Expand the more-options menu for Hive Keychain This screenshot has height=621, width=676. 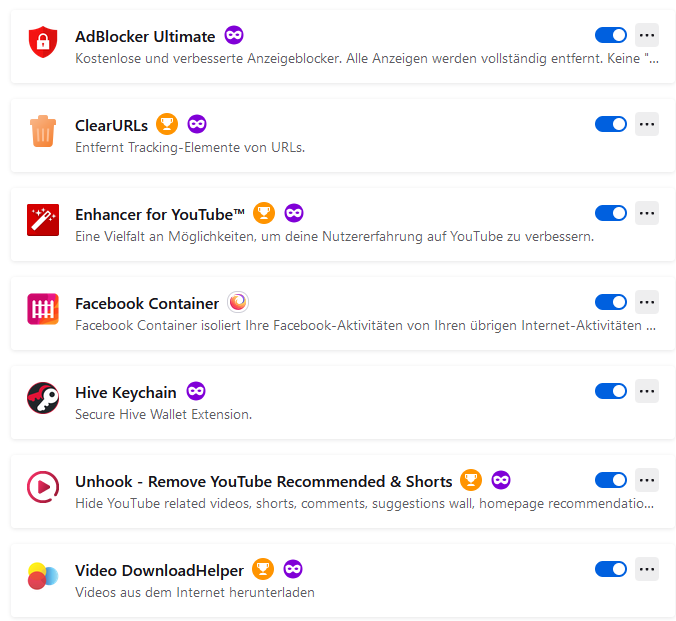pos(647,391)
